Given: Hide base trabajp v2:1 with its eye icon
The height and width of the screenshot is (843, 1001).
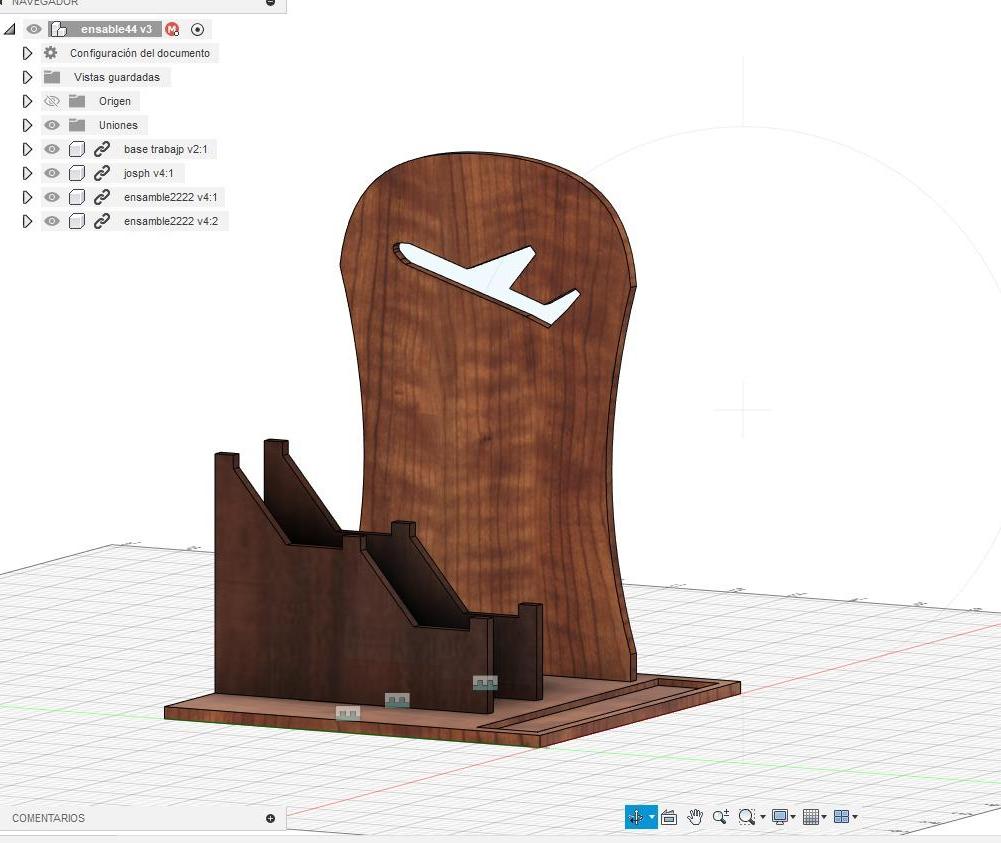Looking at the screenshot, I should (51, 149).
